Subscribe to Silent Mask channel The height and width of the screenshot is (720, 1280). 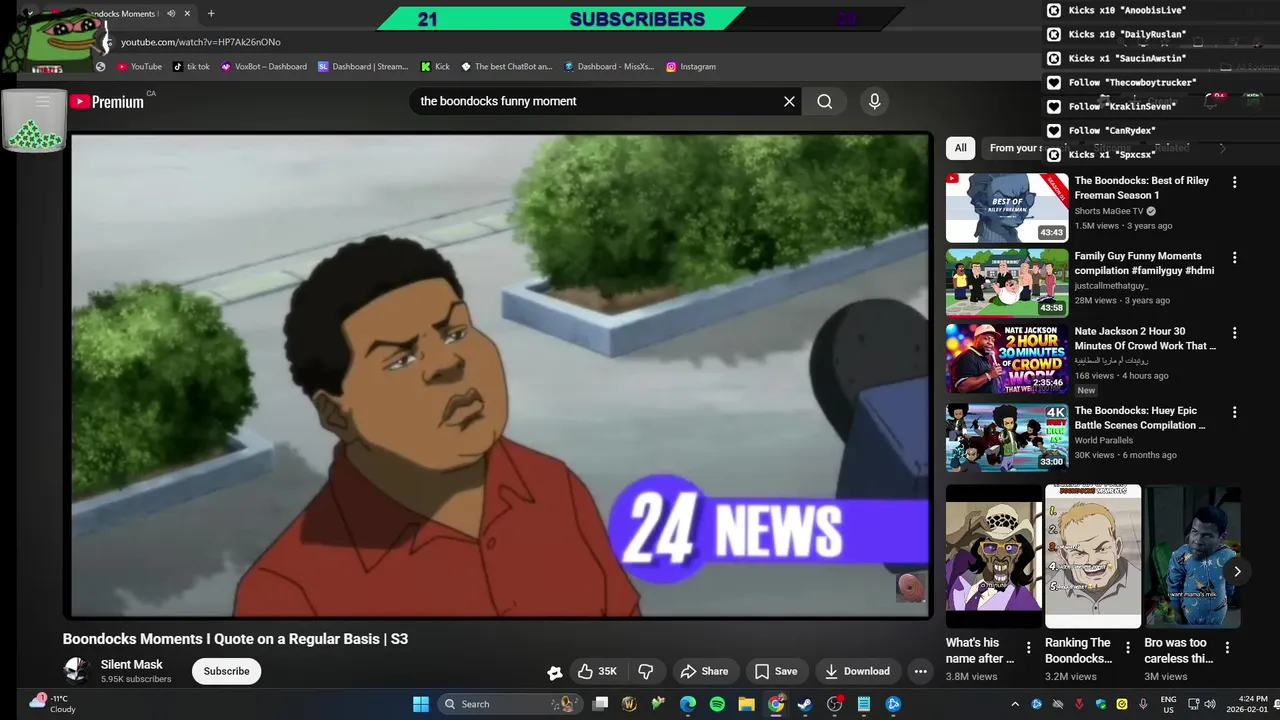(x=227, y=671)
